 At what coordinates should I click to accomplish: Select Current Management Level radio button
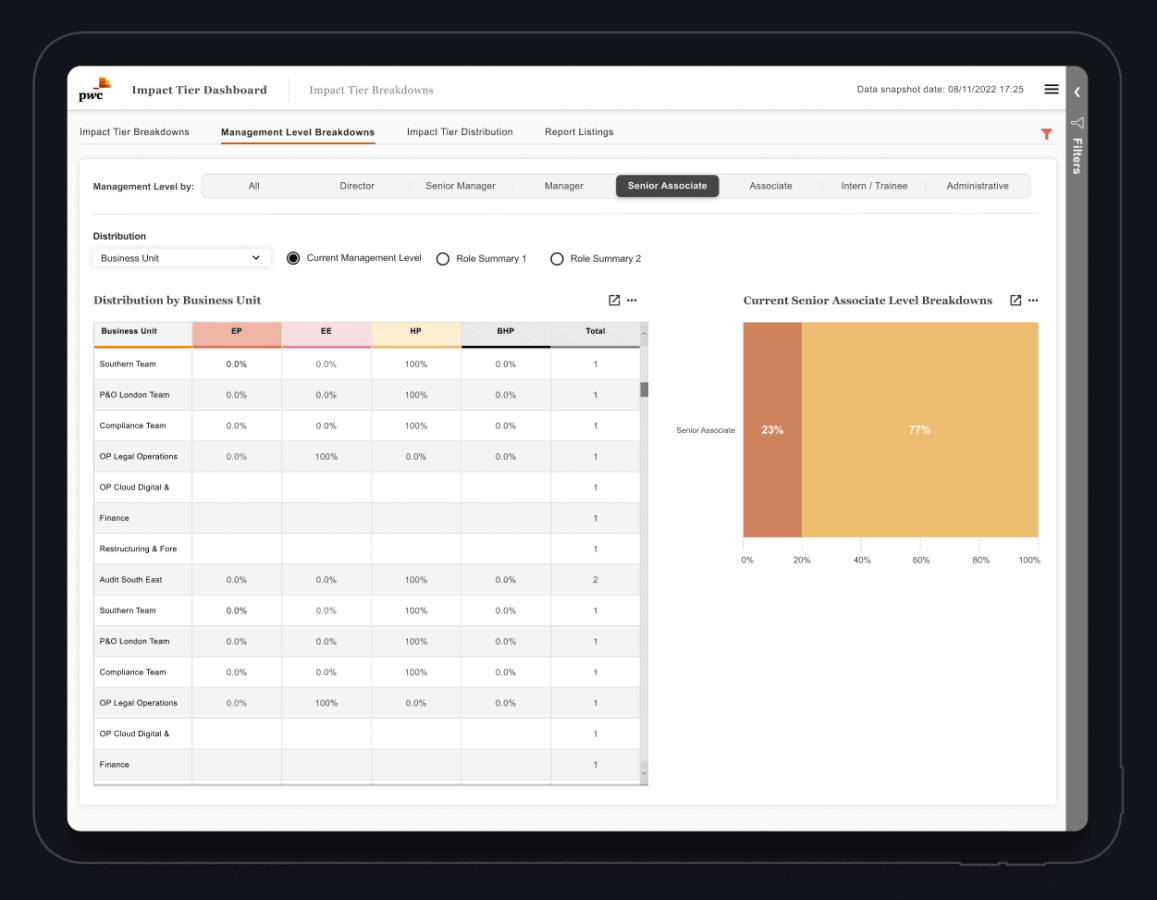tap(293, 258)
